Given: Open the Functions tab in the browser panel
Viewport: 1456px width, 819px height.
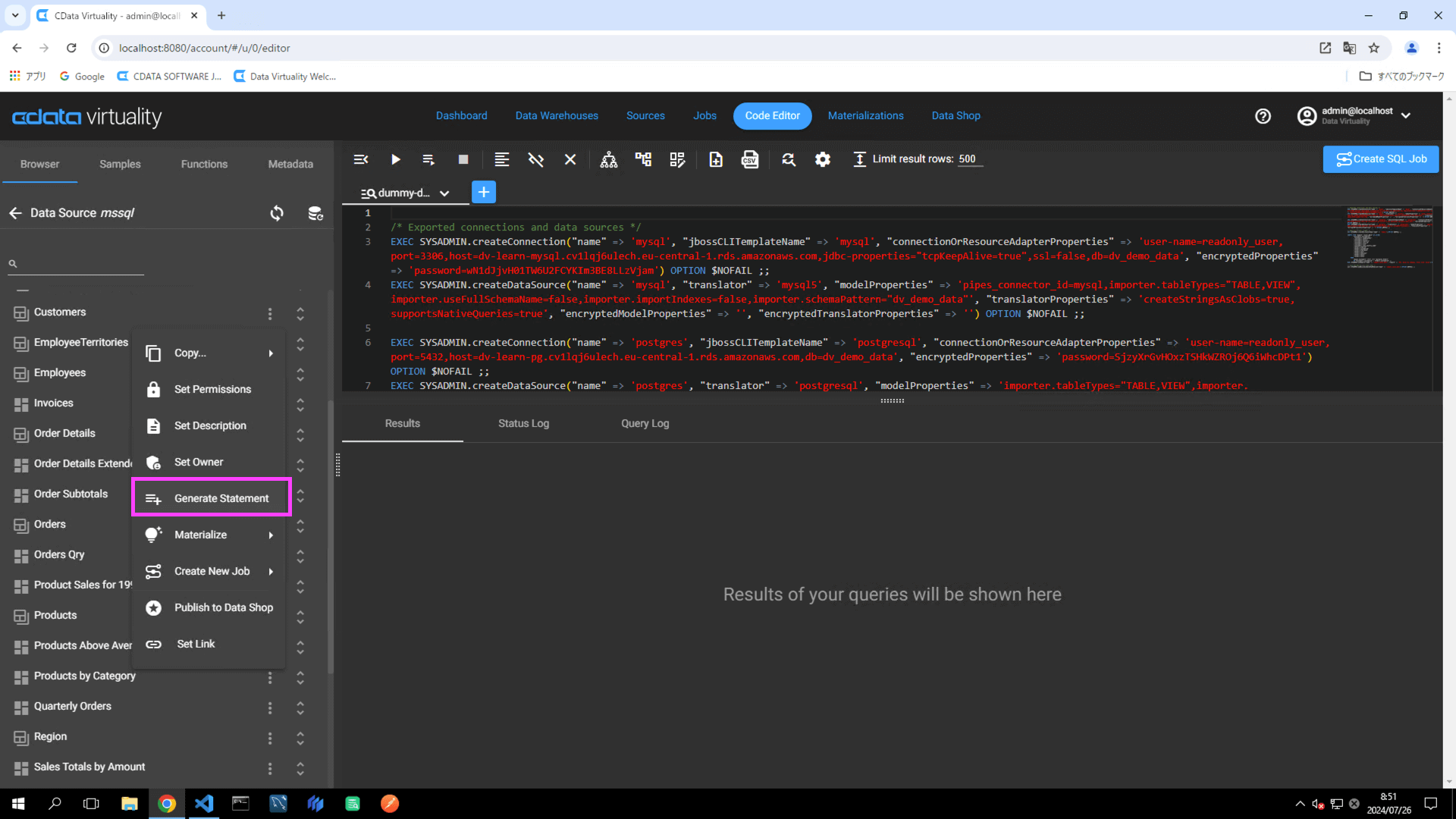Looking at the screenshot, I should tap(204, 164).
